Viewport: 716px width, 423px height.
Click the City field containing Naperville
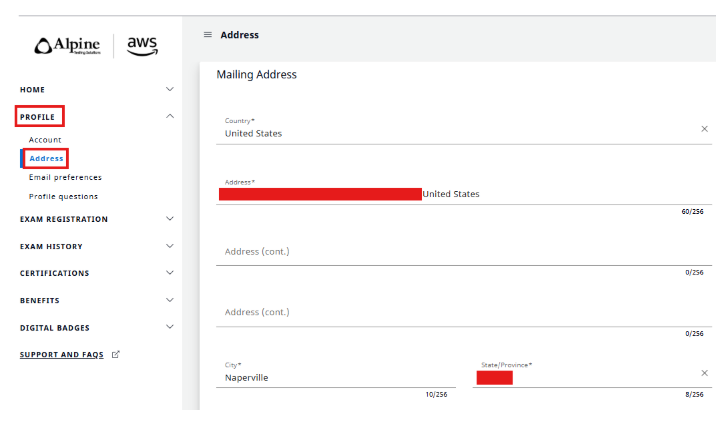tap(336, 375)
